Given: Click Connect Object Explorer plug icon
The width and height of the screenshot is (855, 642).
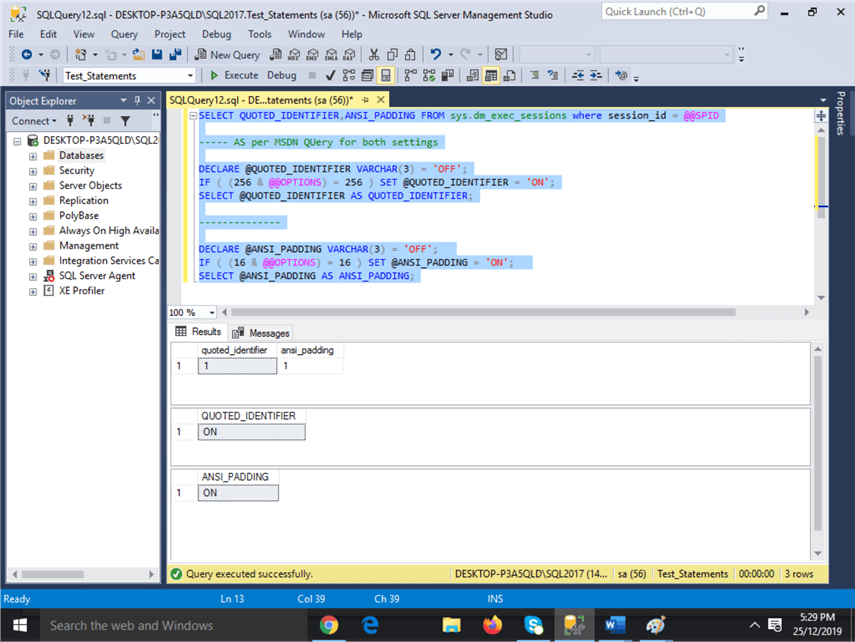Looking at the screenshot, I should [x=70, y=121].
